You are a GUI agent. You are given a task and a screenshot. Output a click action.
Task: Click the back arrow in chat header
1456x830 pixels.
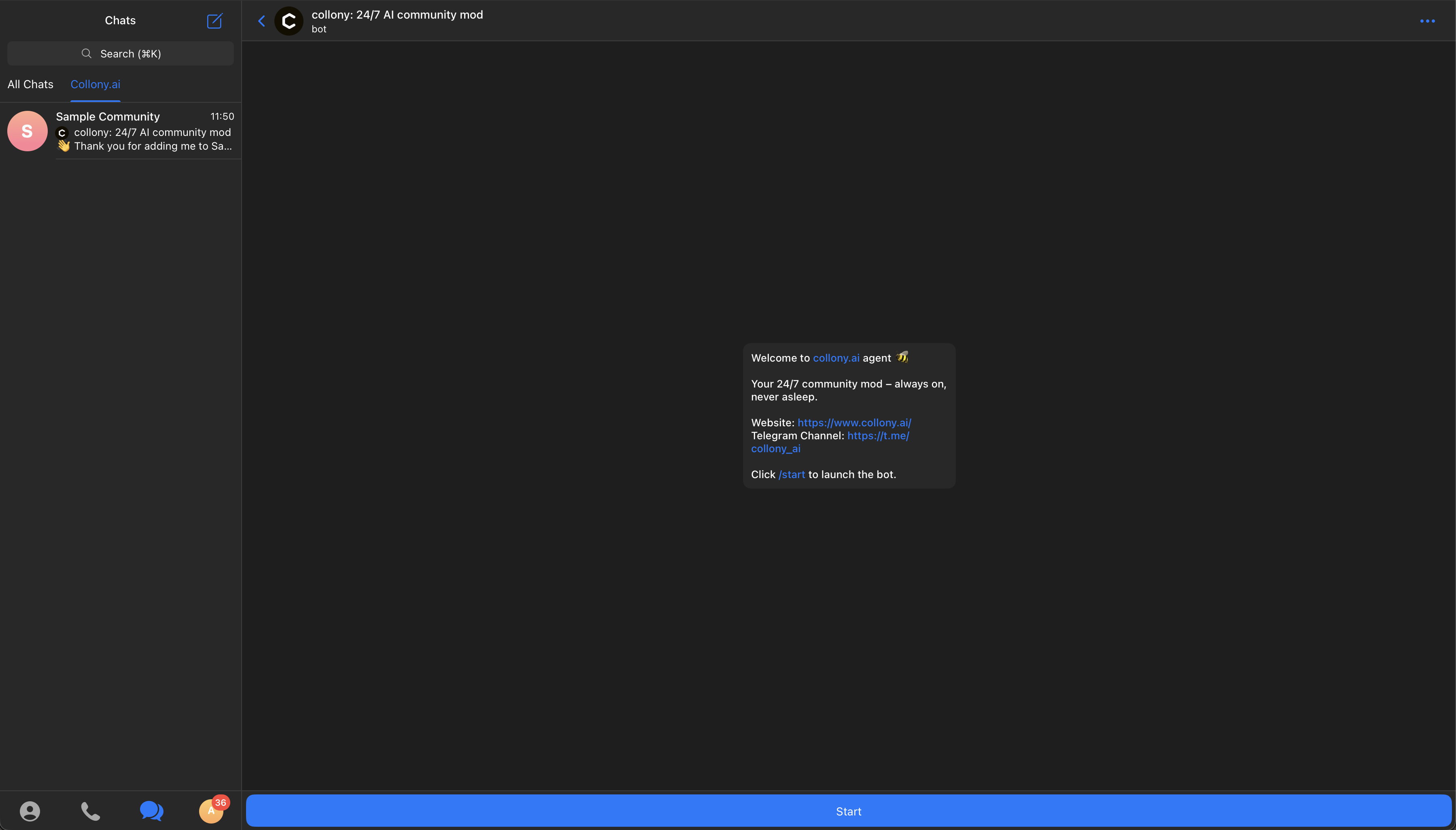tap(262, 21)
